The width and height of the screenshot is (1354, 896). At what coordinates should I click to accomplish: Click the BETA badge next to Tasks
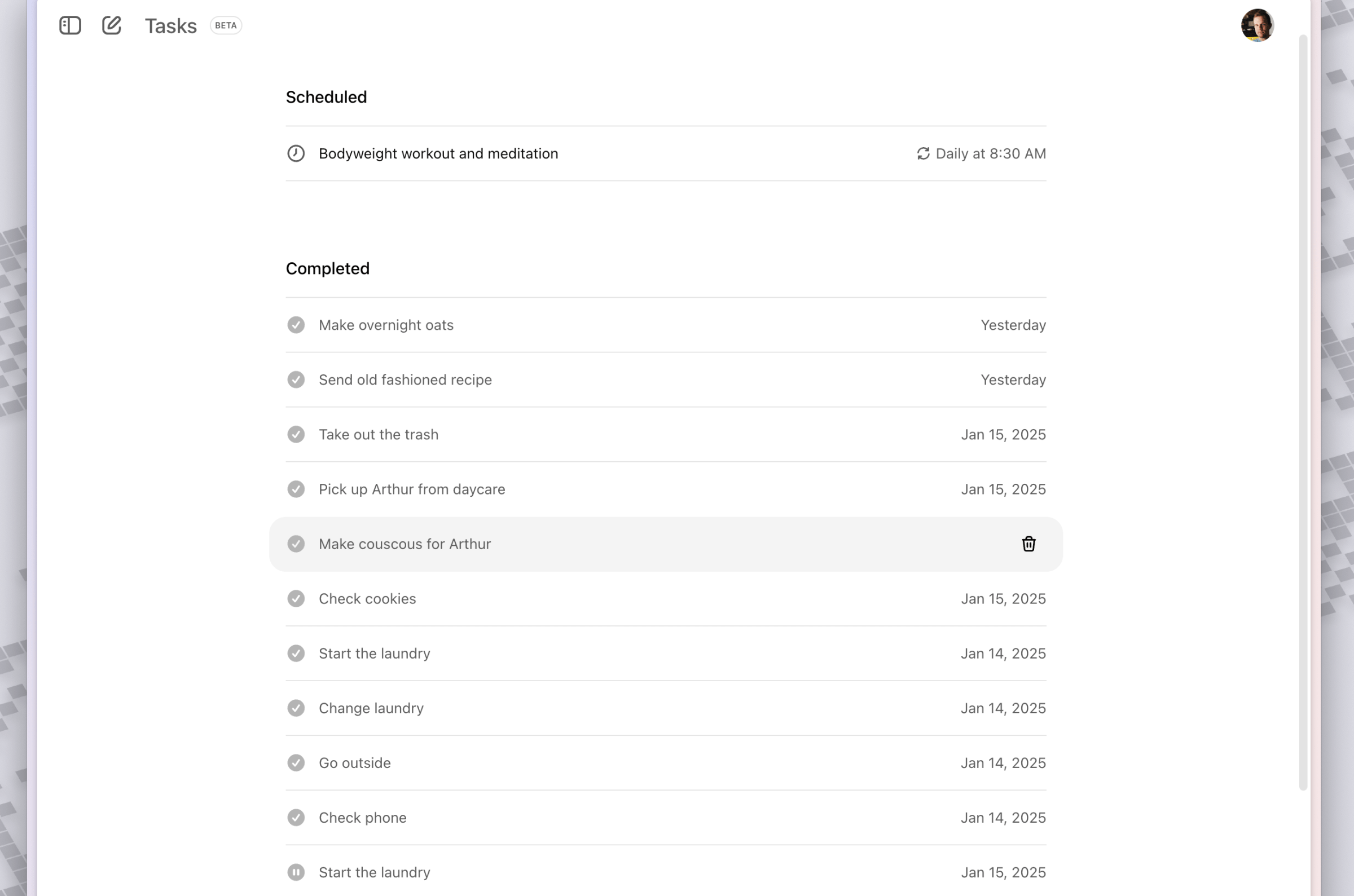pyautogui.click(x=226, y=26)
